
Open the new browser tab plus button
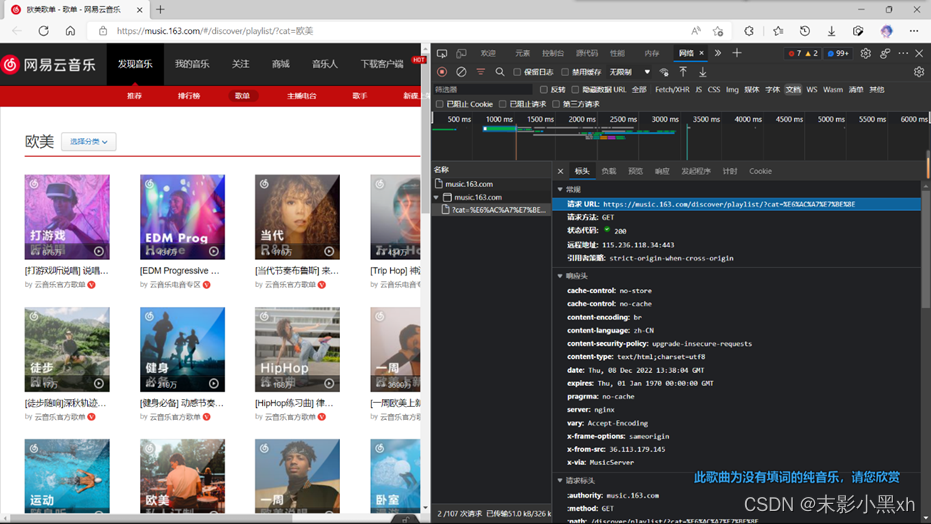(160, 9)
